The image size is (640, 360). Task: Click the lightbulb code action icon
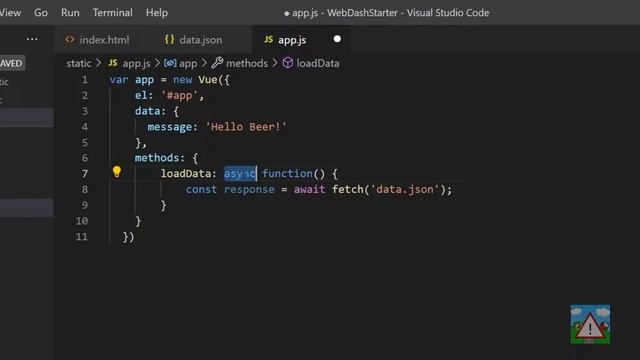coord(117,172)
